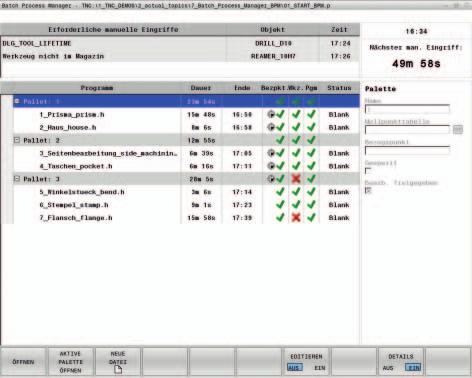Click the Objekt column header
Screen dimensions: 472x378
[x=273, y=30]
